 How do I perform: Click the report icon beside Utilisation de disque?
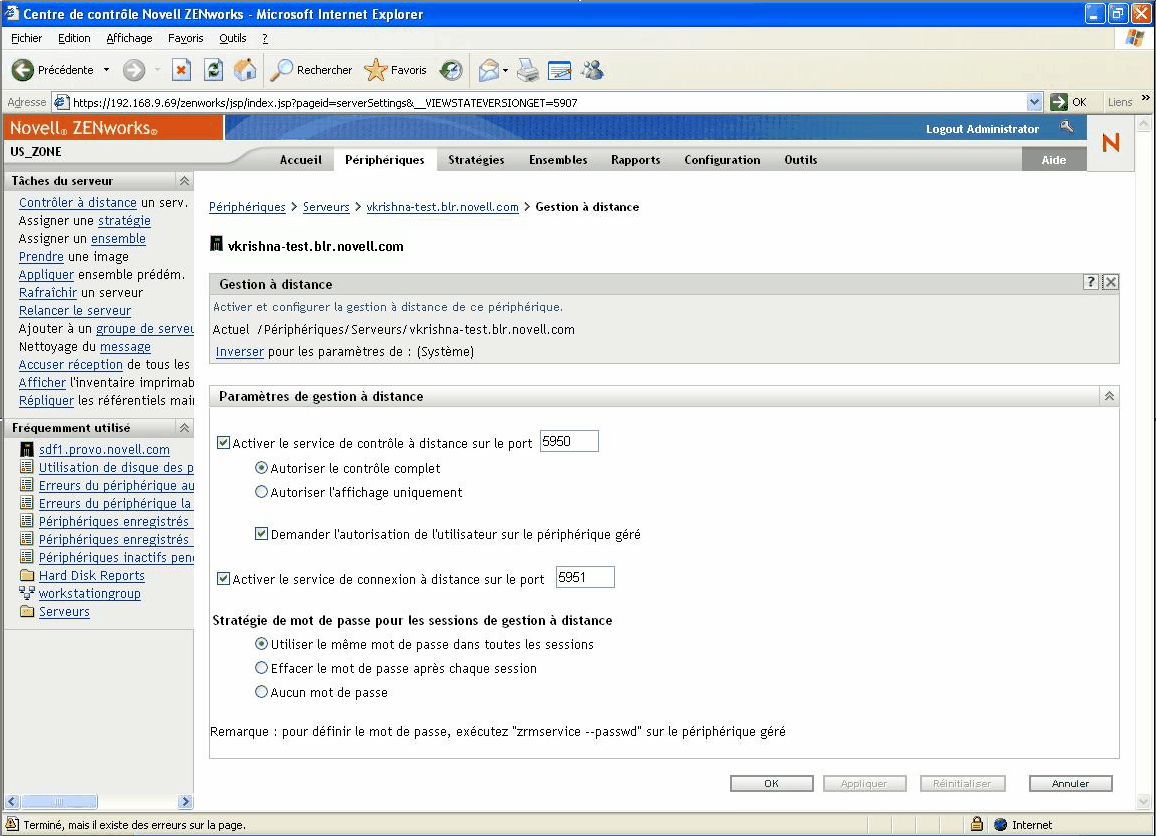tap(28, 464)
